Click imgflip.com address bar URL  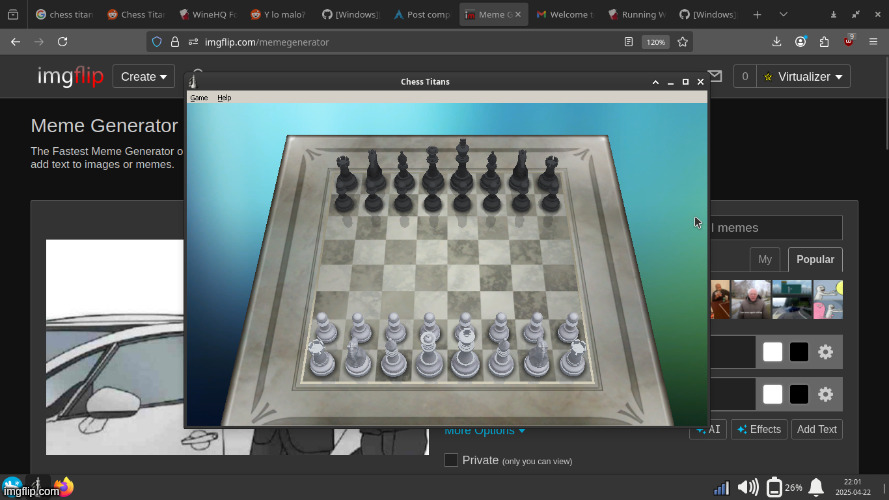point(266,42)
